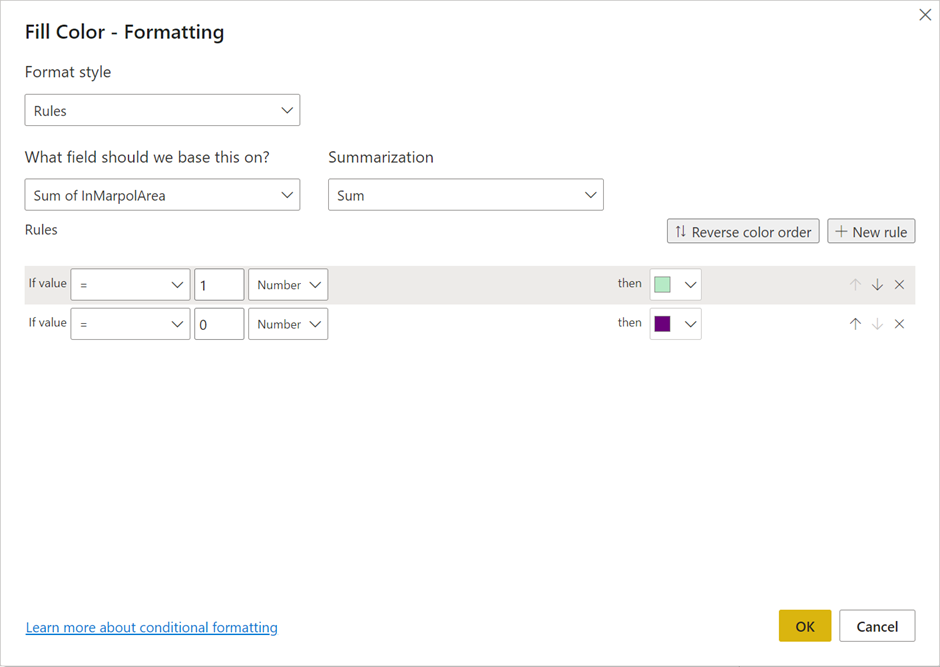Viewport: 940px width, 667px height.
Task: Change second rule's Number type dropdown
Action: (288, 324)
